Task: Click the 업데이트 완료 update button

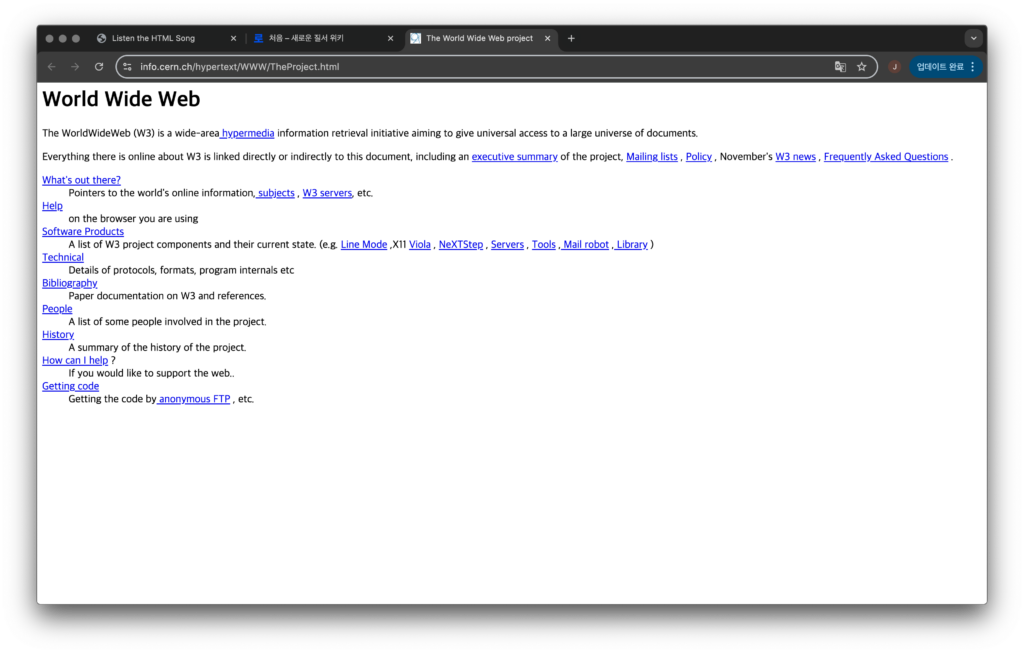Action: point(939,67)
